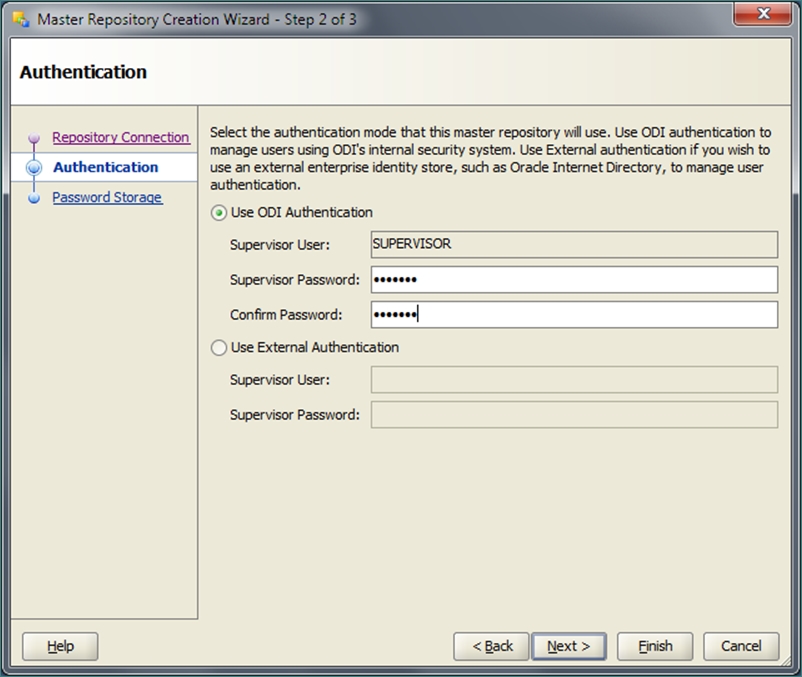Open the Repository Connection step link

(x=121, y=137)
